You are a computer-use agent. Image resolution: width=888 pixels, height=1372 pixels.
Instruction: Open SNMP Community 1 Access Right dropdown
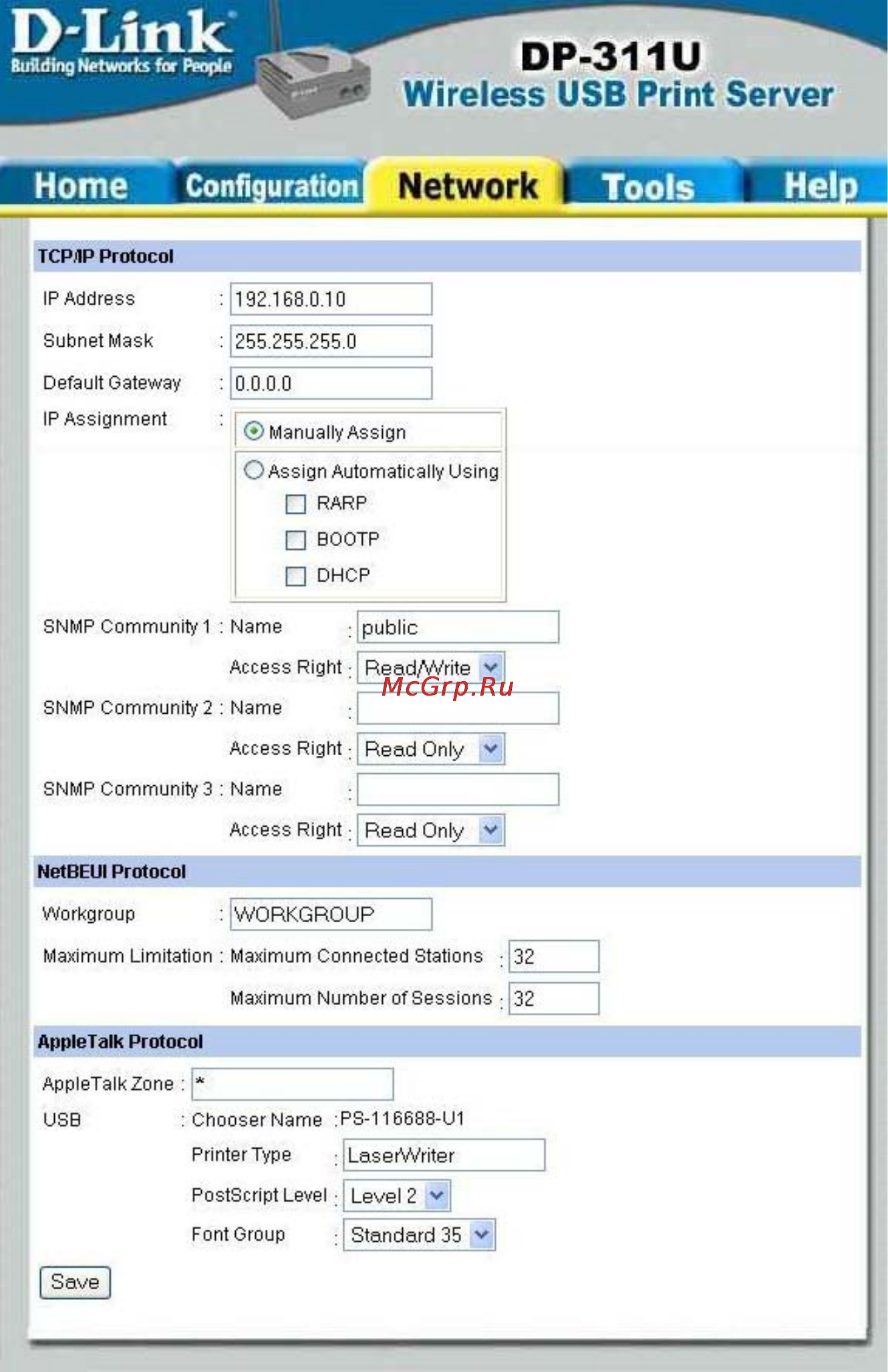pos(431,668)
